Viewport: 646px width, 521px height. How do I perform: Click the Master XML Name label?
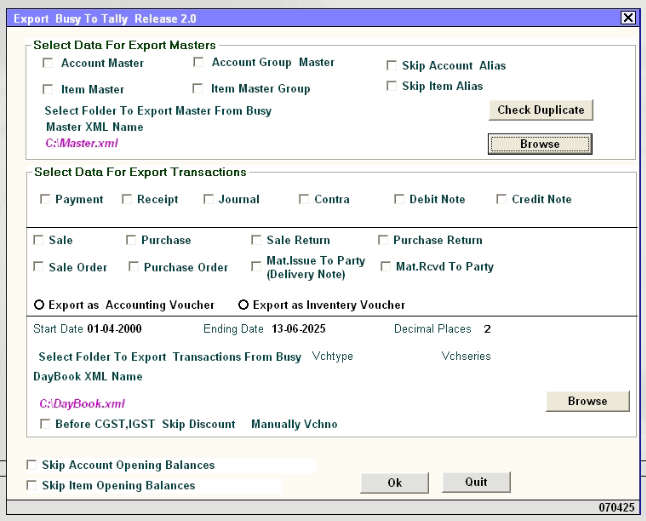point(95,127)
